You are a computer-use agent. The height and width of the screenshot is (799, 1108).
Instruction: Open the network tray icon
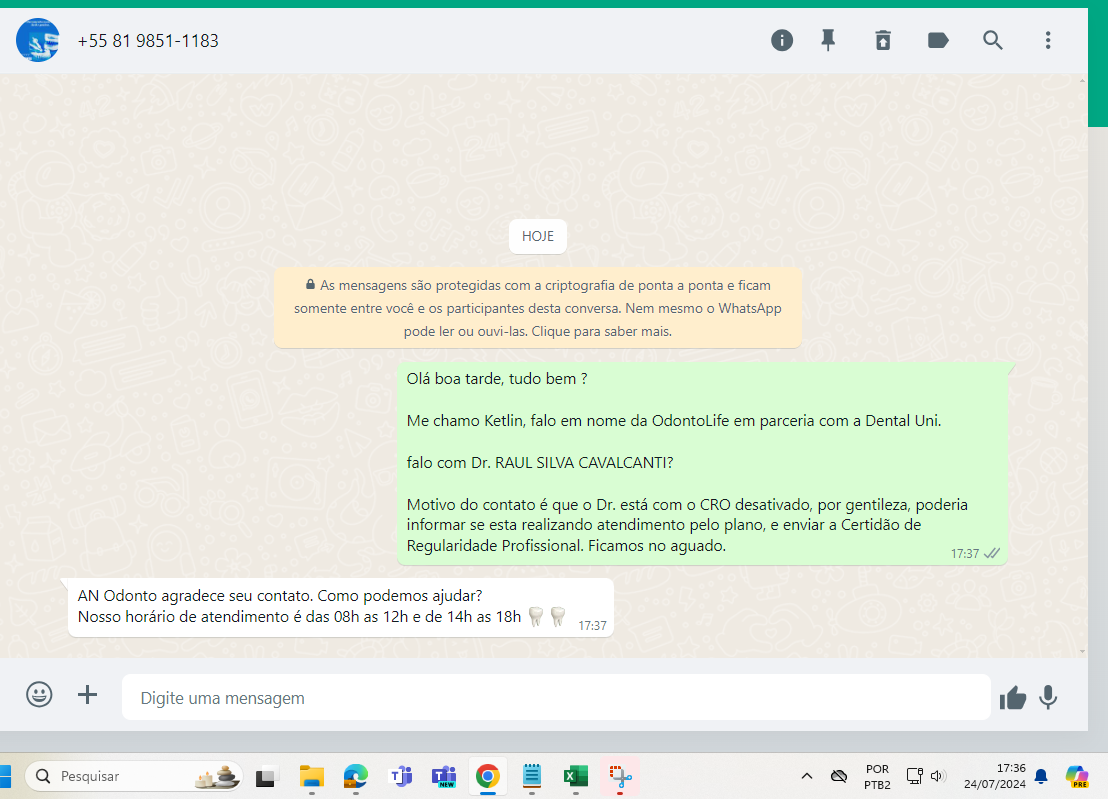pos(914,776)
